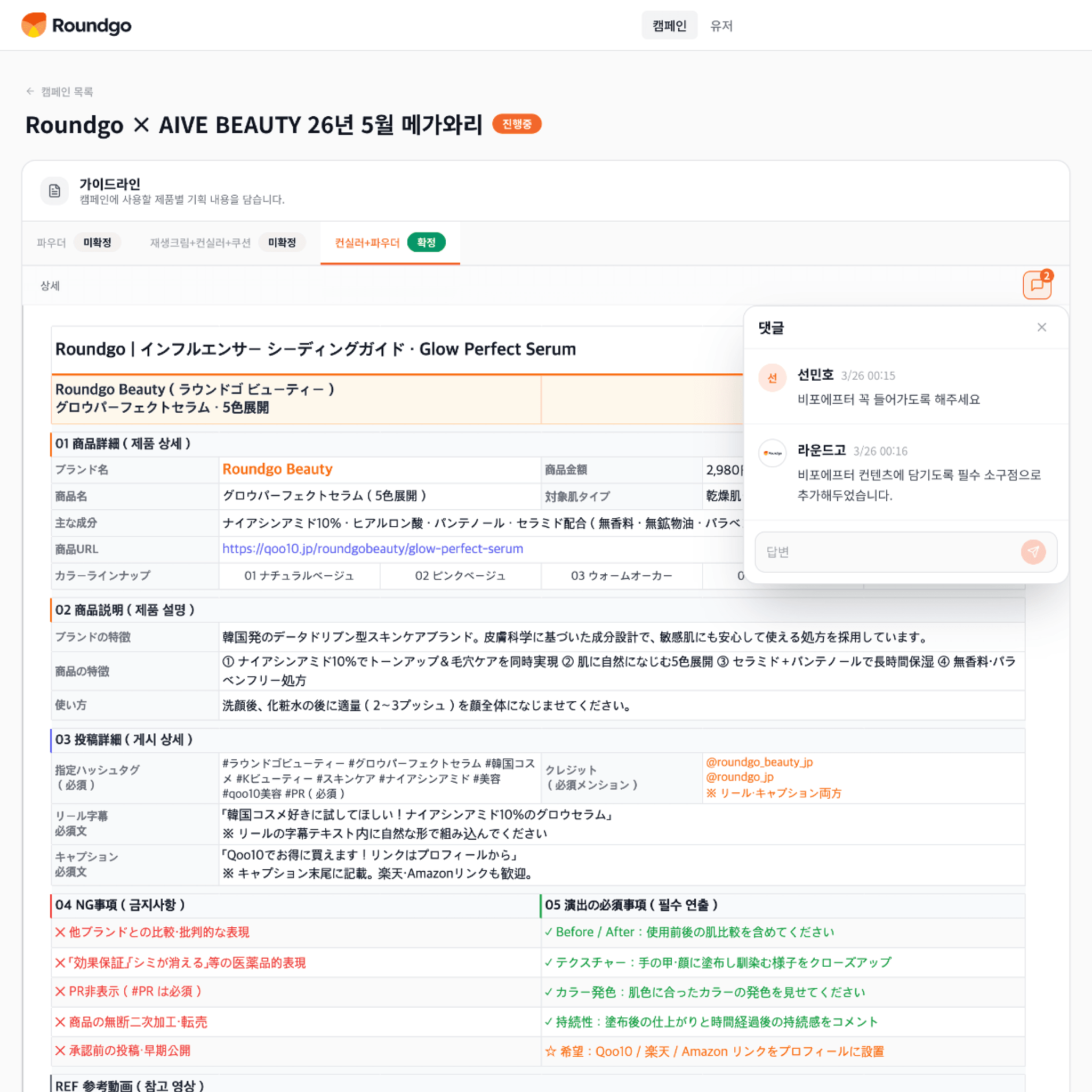
Task: Click section header '01 商品詳細 ( 제품 상세 )'
Action: [123, 444]
